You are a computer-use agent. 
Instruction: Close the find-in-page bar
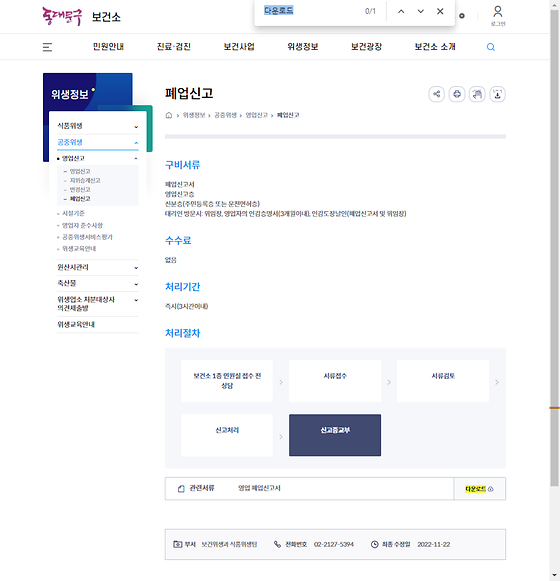pyautogui.click(x=440, y=11)
